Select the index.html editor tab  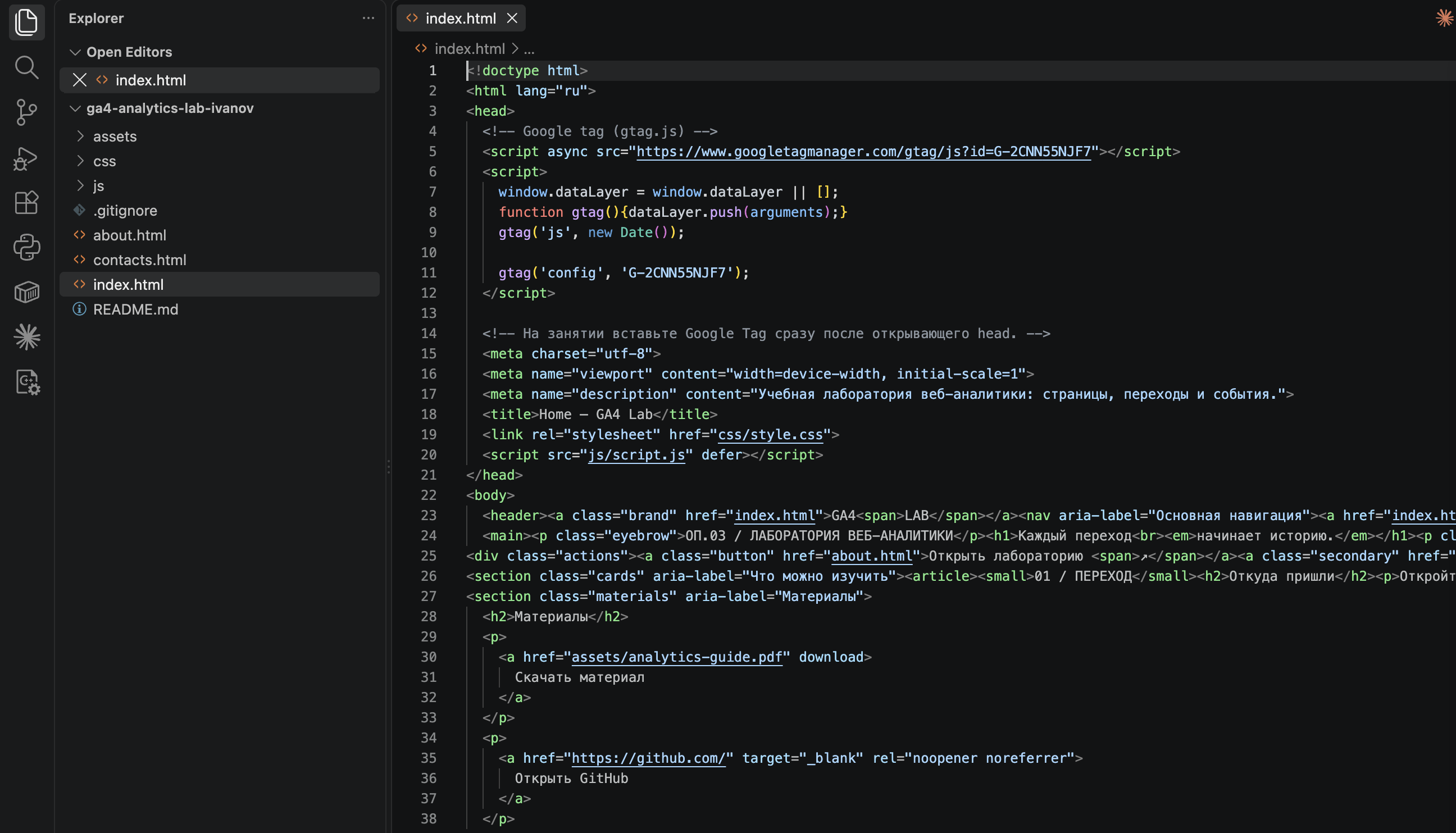461,19
